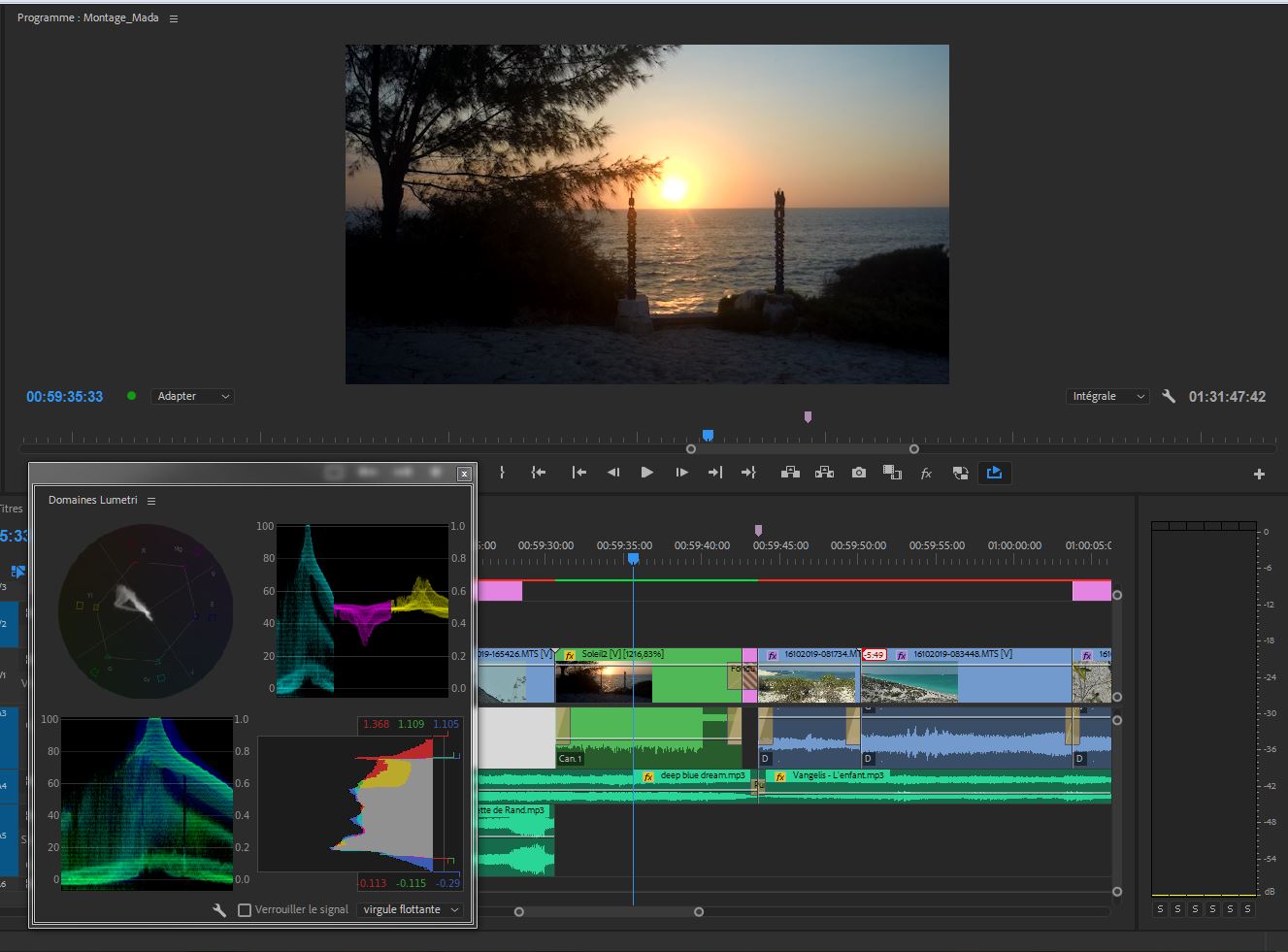The width and height of the screenshot is (1288, 952).
Task: Open the Programme panel hamburger menu
Action: (174, 18)
